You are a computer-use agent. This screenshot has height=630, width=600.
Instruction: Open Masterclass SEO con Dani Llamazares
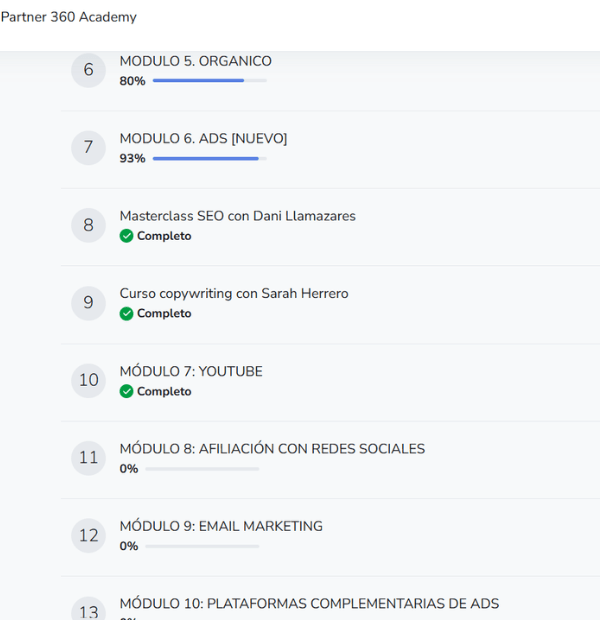pos(238,216)
